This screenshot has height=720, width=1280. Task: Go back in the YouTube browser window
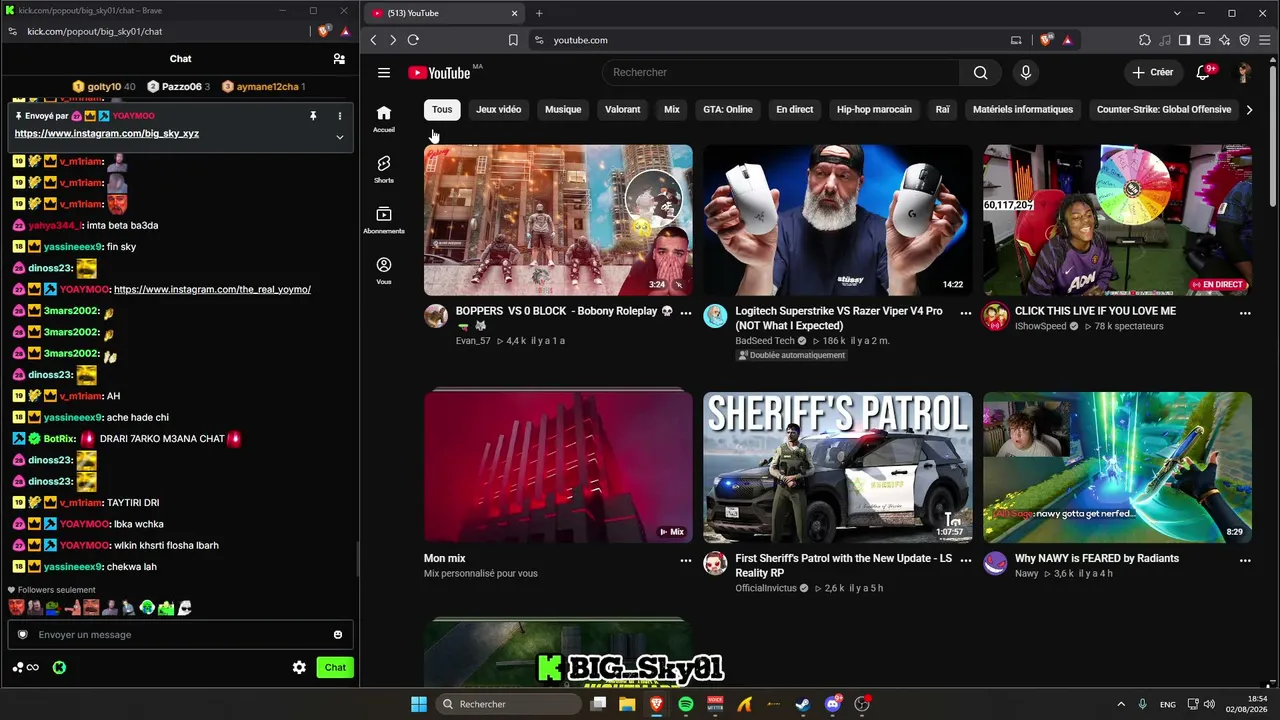[373, 40]
